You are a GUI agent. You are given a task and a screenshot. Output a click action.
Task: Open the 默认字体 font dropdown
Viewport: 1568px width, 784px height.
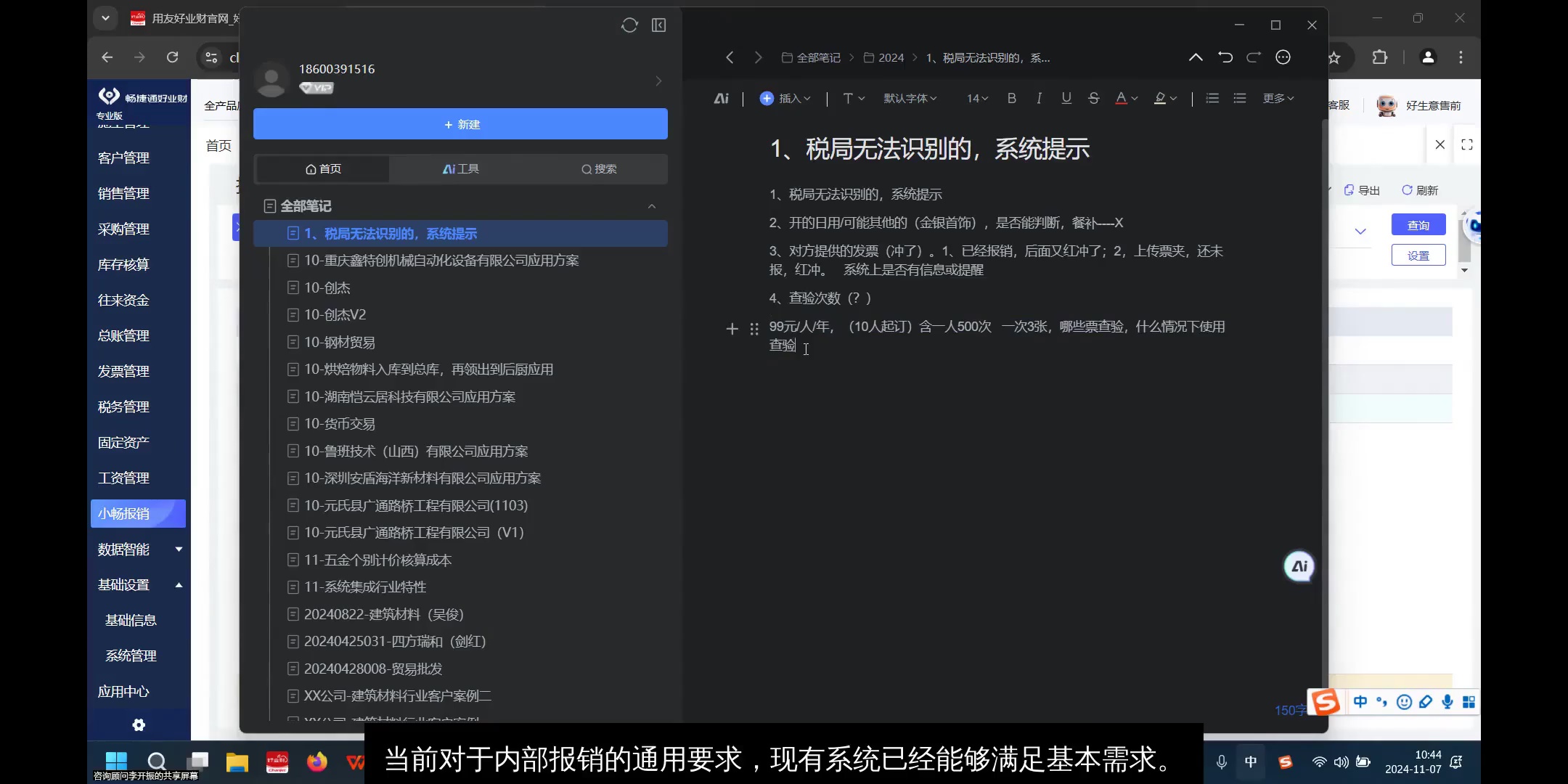pyautogui.click(x=910, y=98)
